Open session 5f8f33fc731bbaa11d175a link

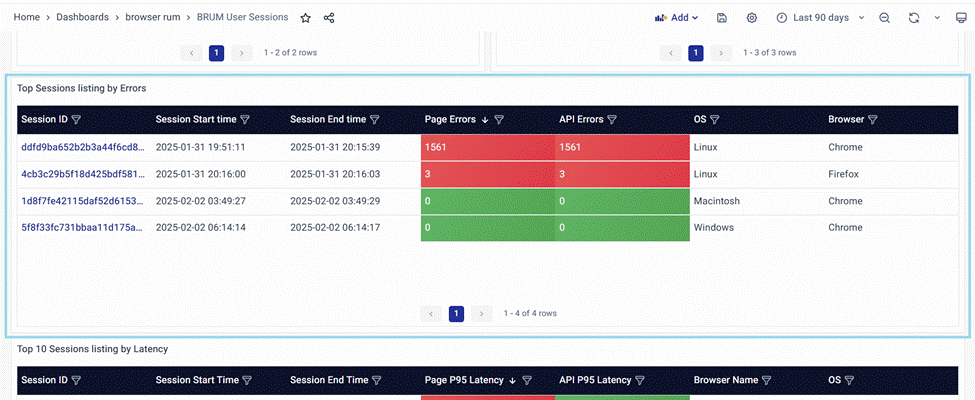point(83,227)
